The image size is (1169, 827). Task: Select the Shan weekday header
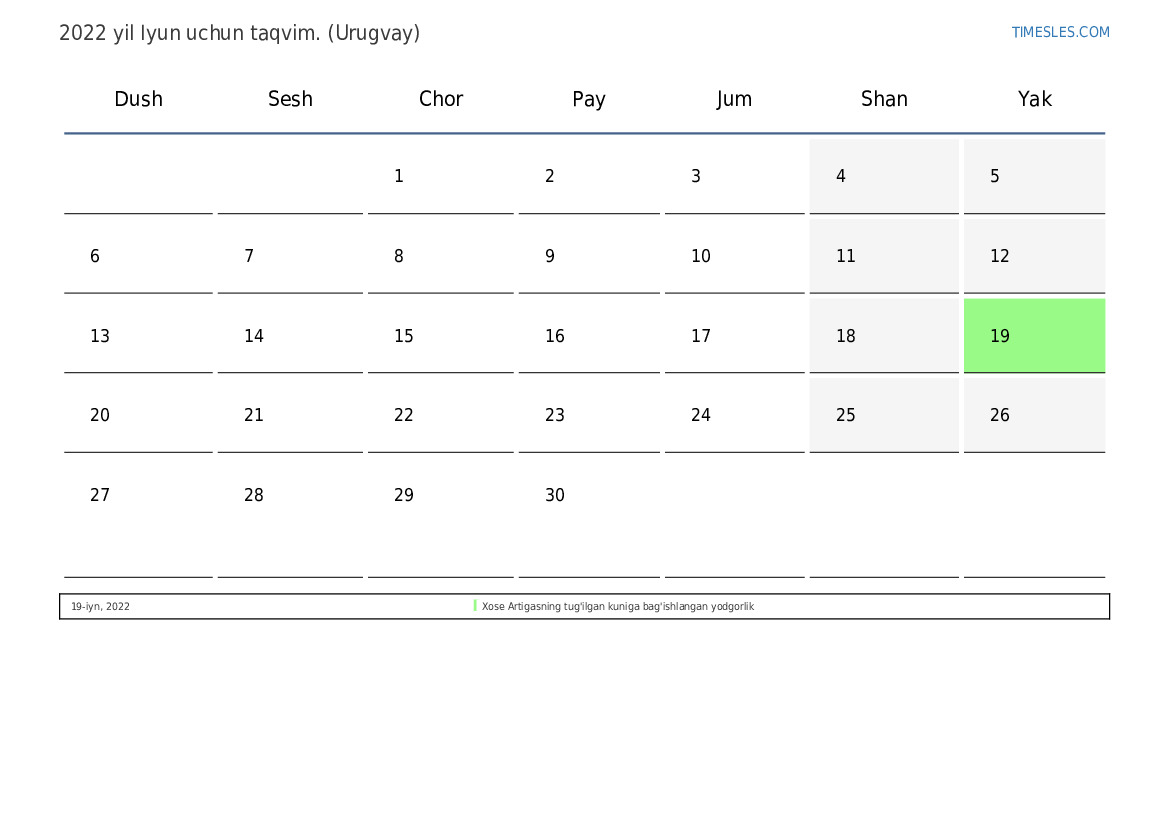coord(884,99)
